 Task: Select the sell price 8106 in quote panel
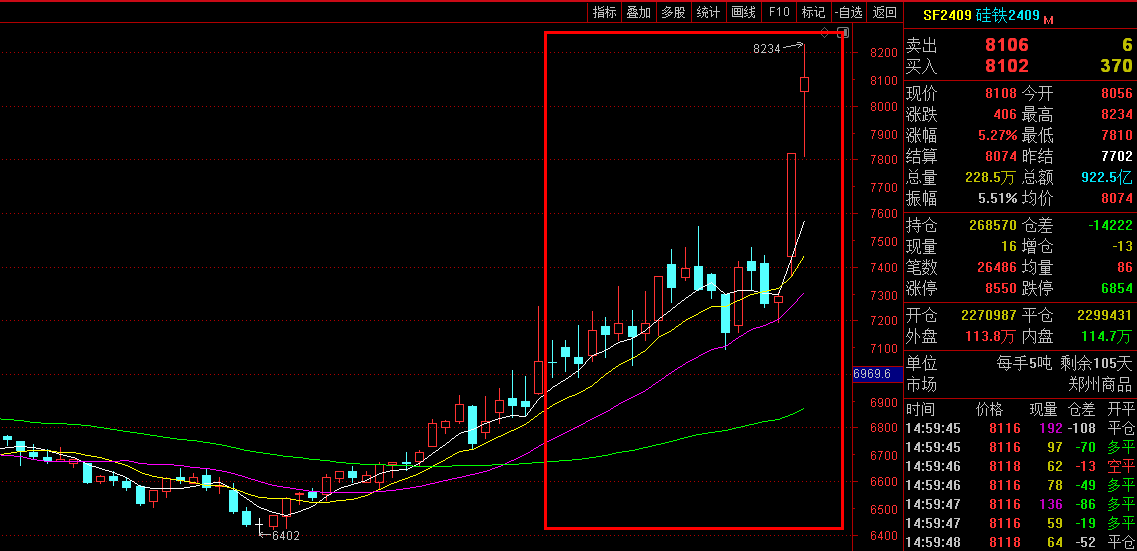(1006, 45)
